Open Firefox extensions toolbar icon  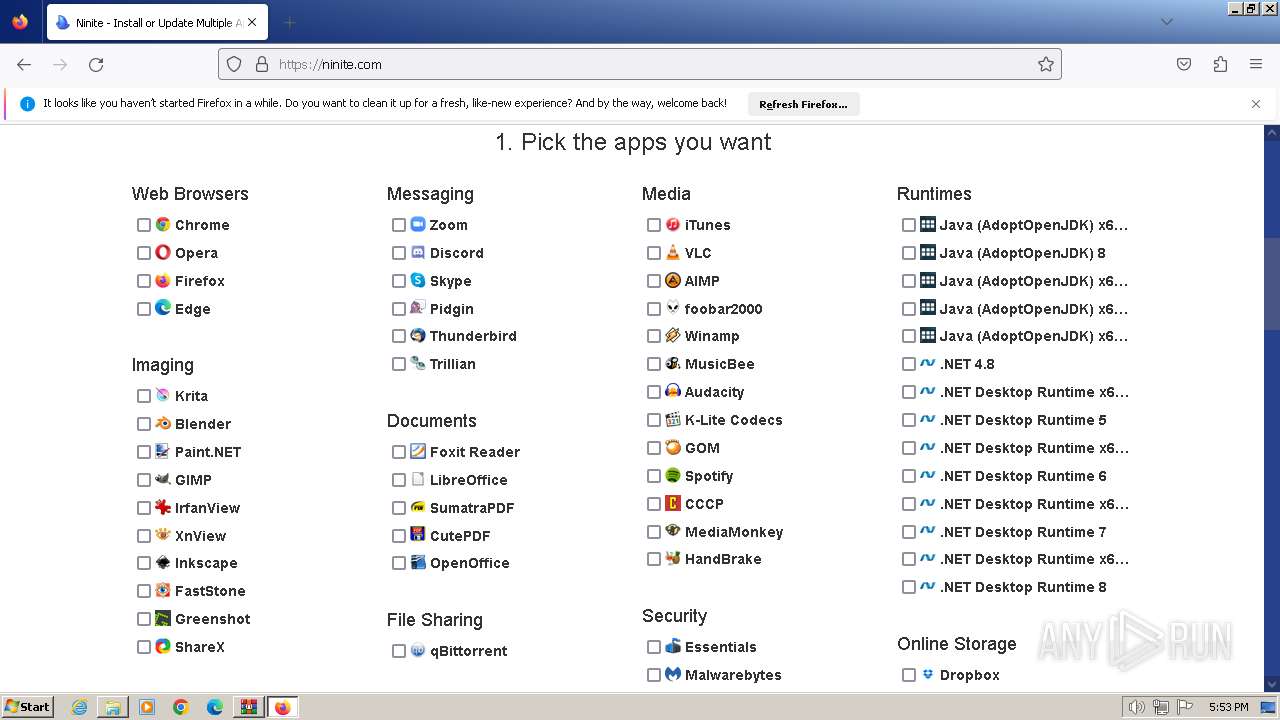[x=1220, y=64]
